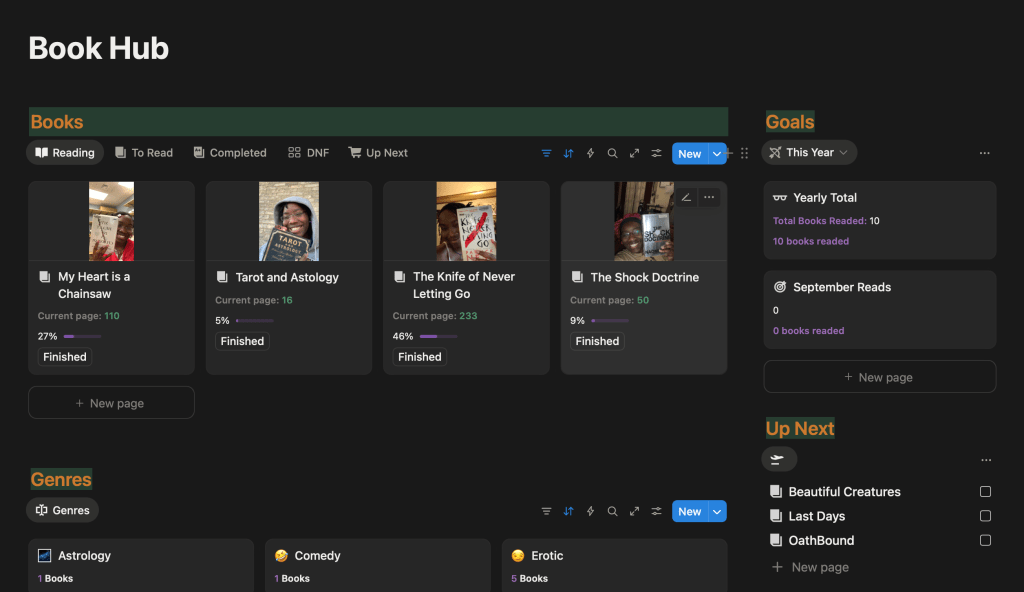The height and width of the screenshot is (592, 1024).
Task: Click the New button in Genres toolbar
Action: (x=689, y=511)
